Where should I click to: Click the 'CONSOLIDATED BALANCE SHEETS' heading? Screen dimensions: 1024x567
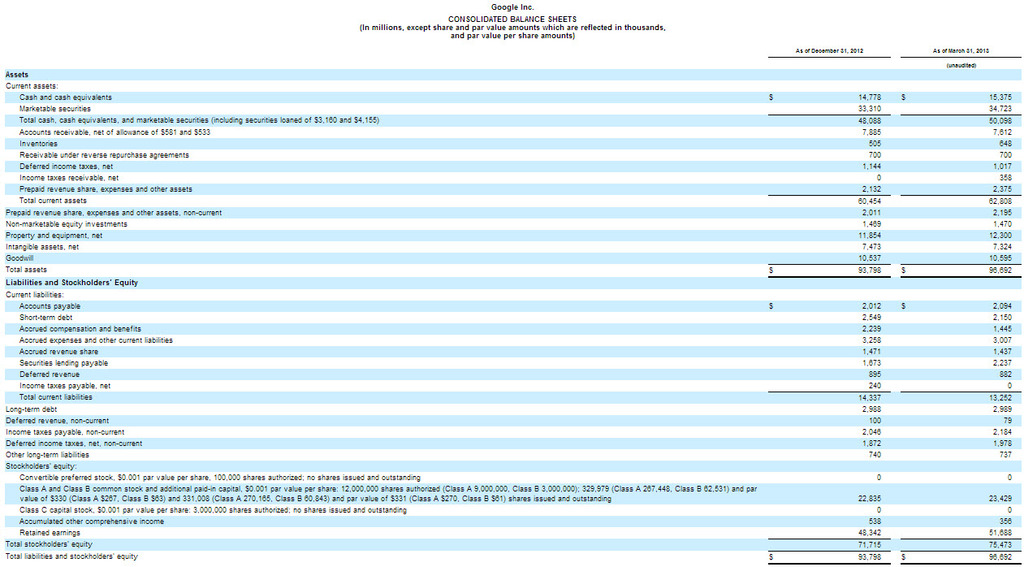(x=512, y=18)
